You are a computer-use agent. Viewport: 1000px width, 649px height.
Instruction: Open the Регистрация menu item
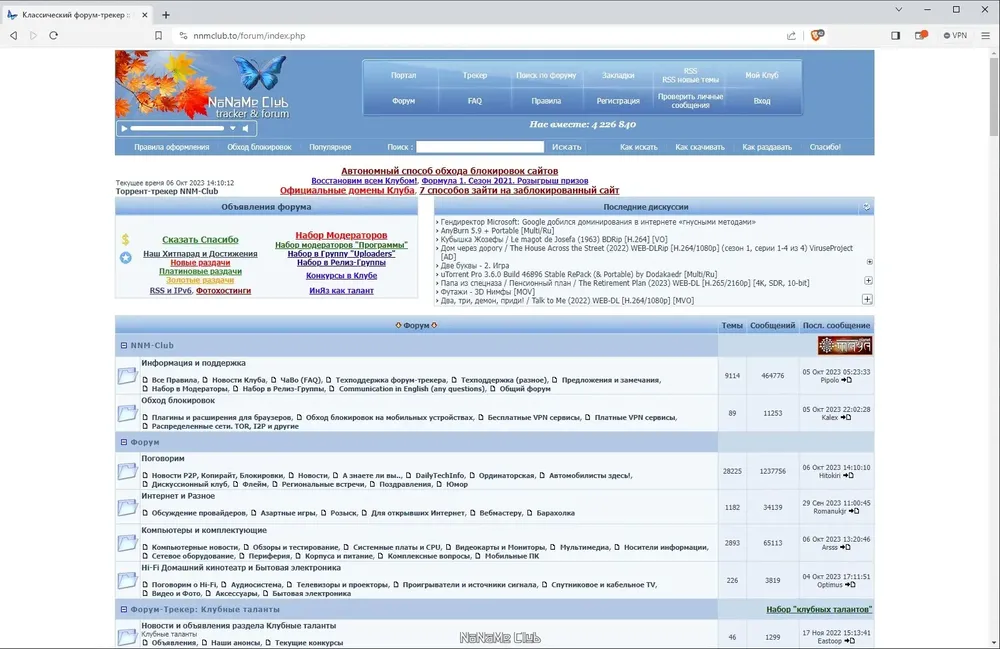coord(618,101)
